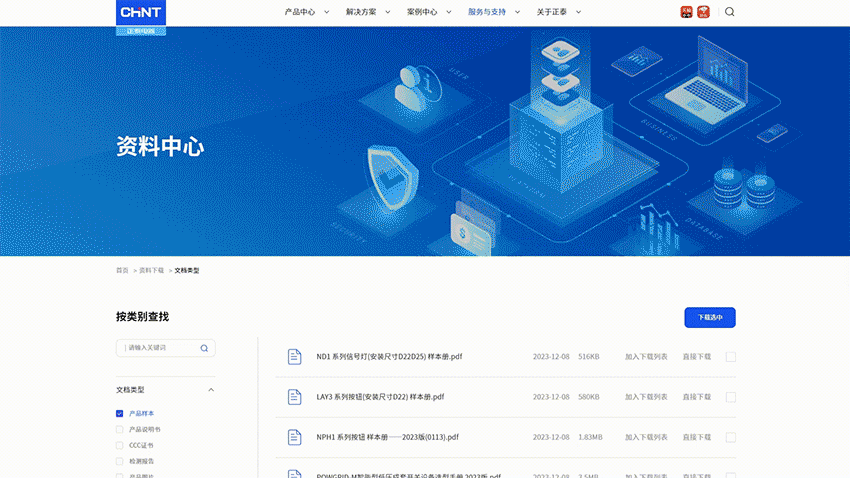Click the second red store icon

pos(704,12)
